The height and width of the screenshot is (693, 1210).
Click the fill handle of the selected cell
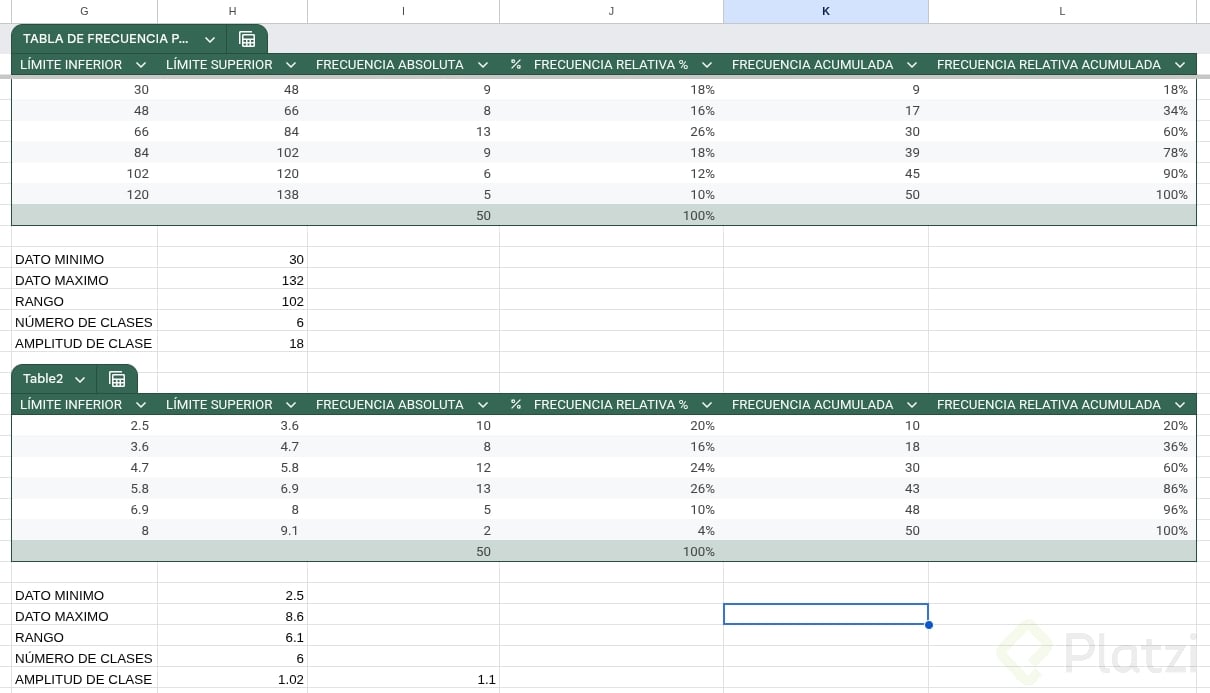click(x=929, y=625)
